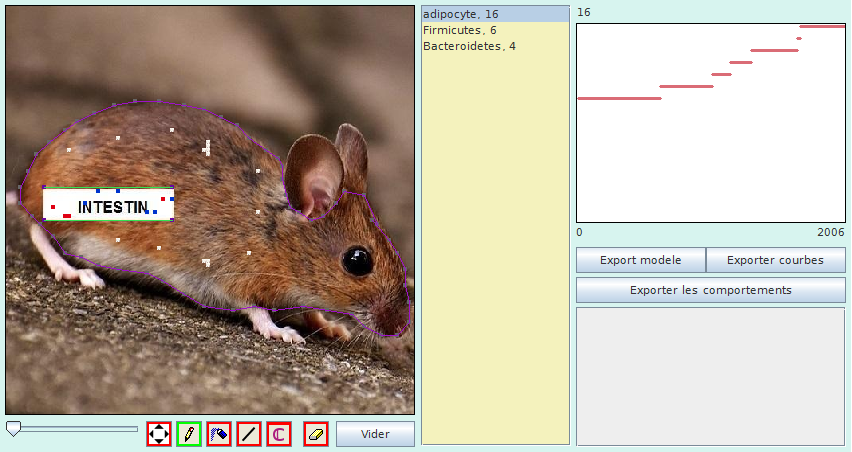The height and width of the screenshot is (452, 852).
Task: Click the empty yellow list area
Action: [495, 250]
